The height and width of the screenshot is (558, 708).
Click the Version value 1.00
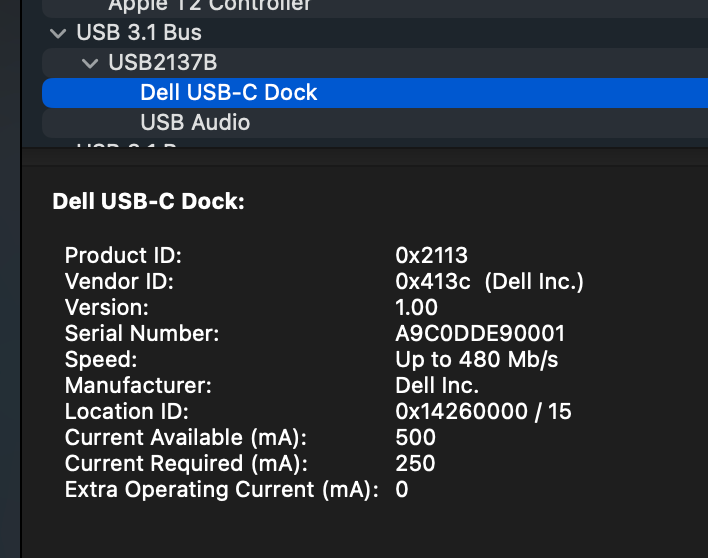pyautogui.click(x=417, y=308)
